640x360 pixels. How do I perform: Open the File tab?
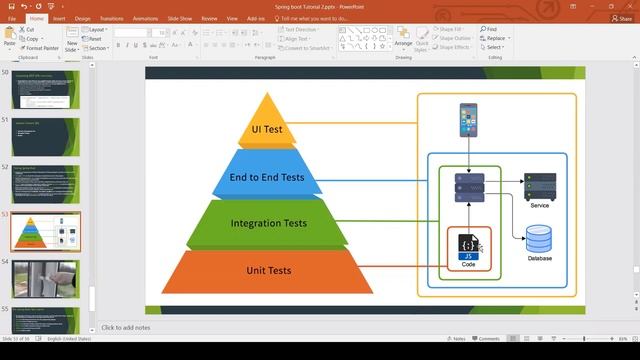pyautogui.click(x=12, y=18)
